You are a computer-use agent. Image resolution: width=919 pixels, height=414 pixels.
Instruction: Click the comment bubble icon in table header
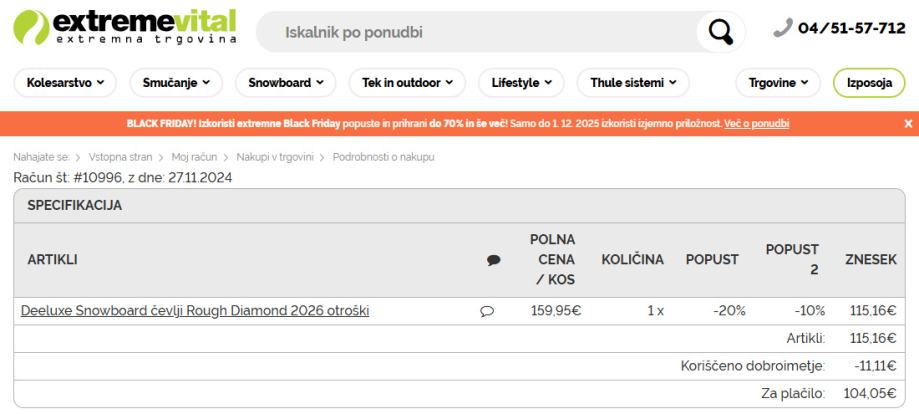(x=493, y=260)
